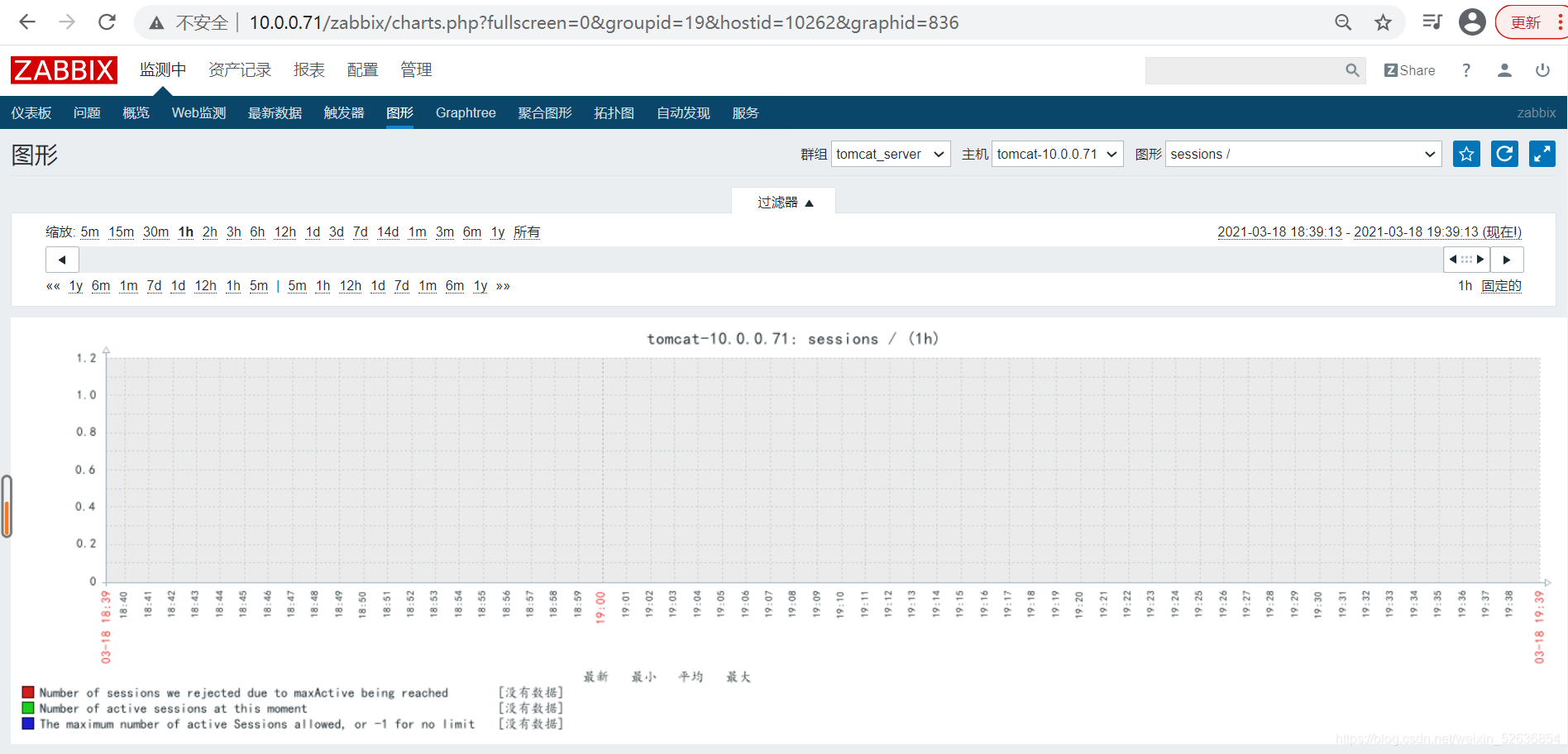Click the 更新 browser update button
Viewport: 1568px width, 754px height.
(x=1526, y=22)
